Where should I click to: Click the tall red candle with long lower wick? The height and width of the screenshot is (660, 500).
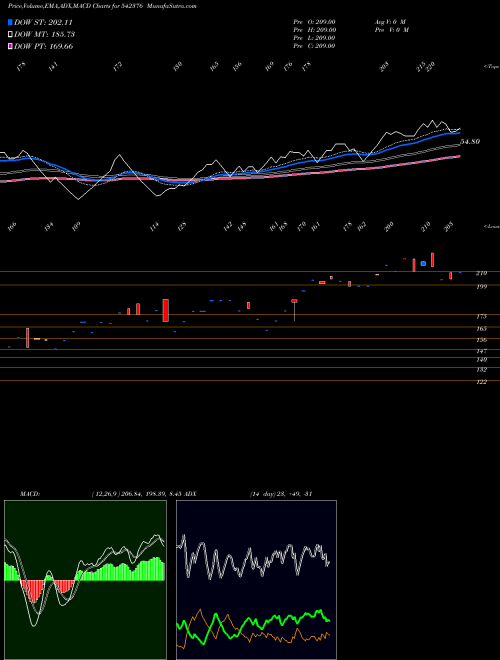click(x=294, y=310)
